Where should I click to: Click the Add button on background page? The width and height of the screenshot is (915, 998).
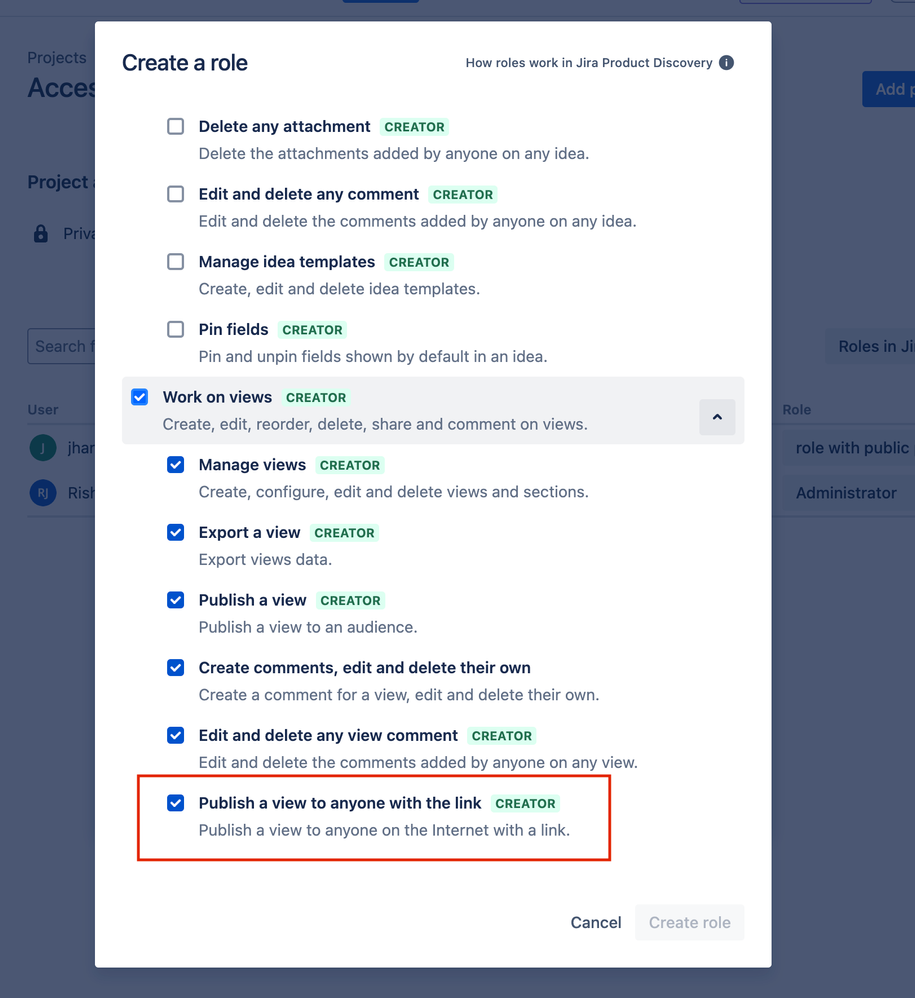pos(889,89)
